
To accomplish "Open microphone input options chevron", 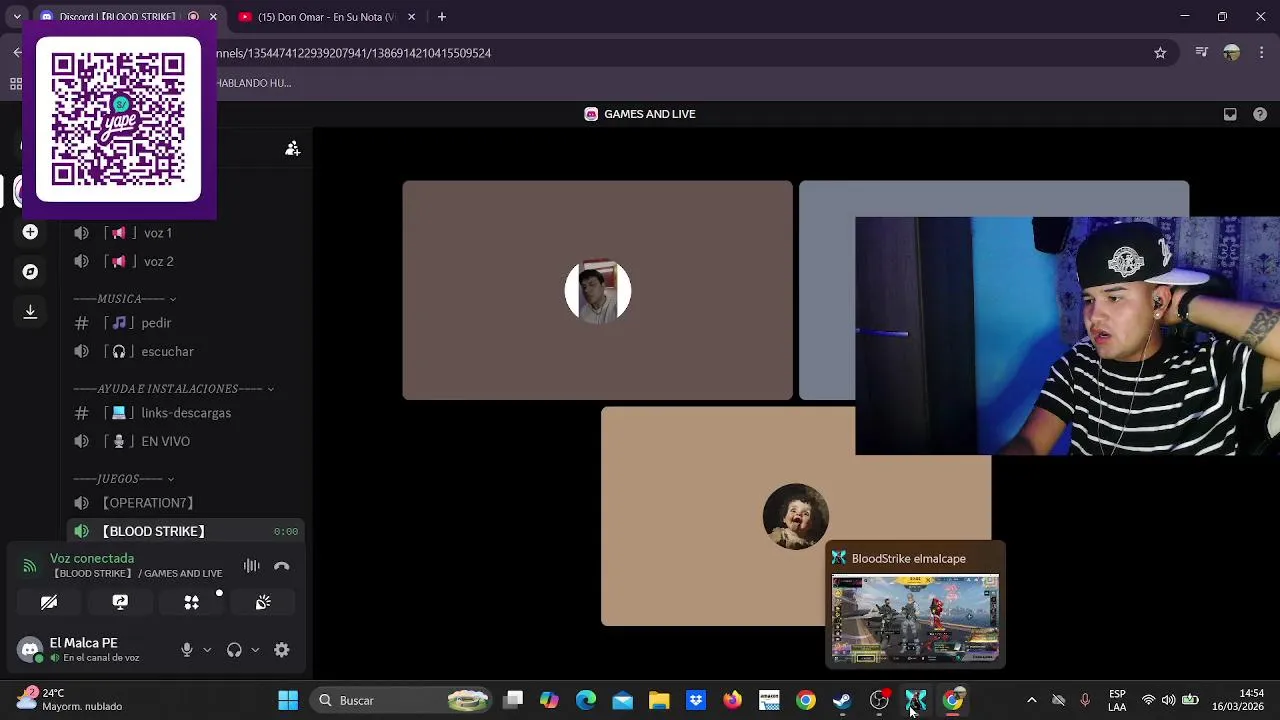I will click(x=207, y=650).
